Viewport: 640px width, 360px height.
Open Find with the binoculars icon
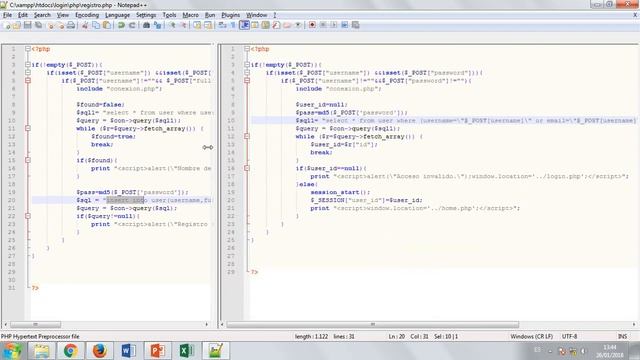tap(147, 25)
